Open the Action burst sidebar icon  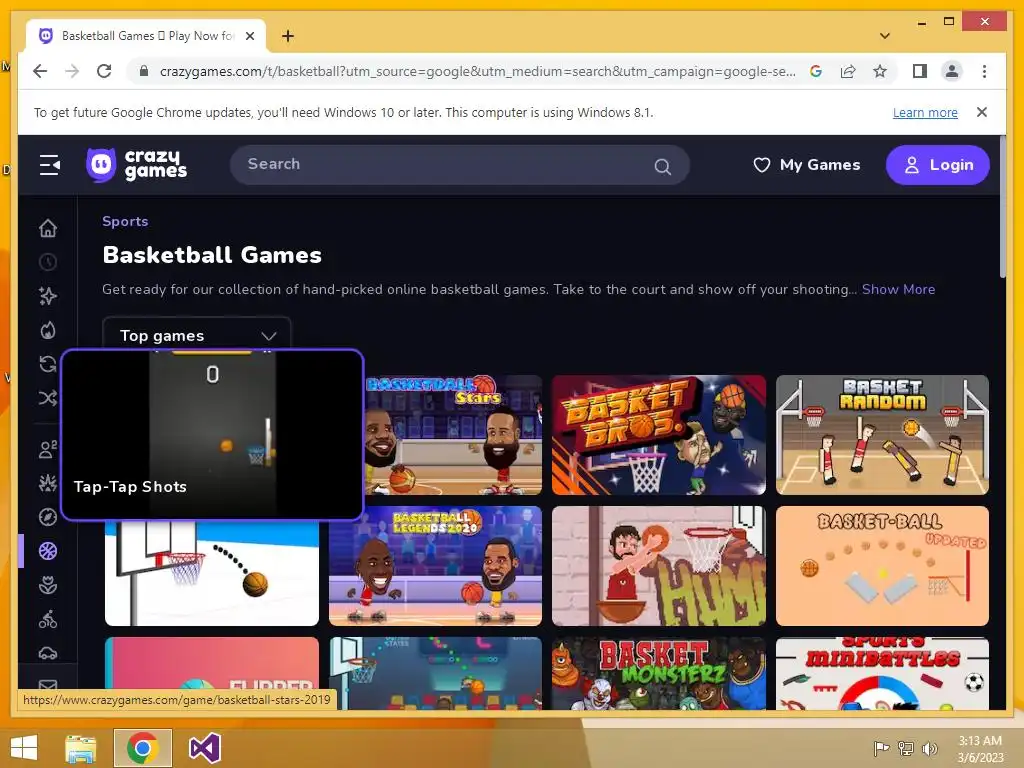point(48,483)
